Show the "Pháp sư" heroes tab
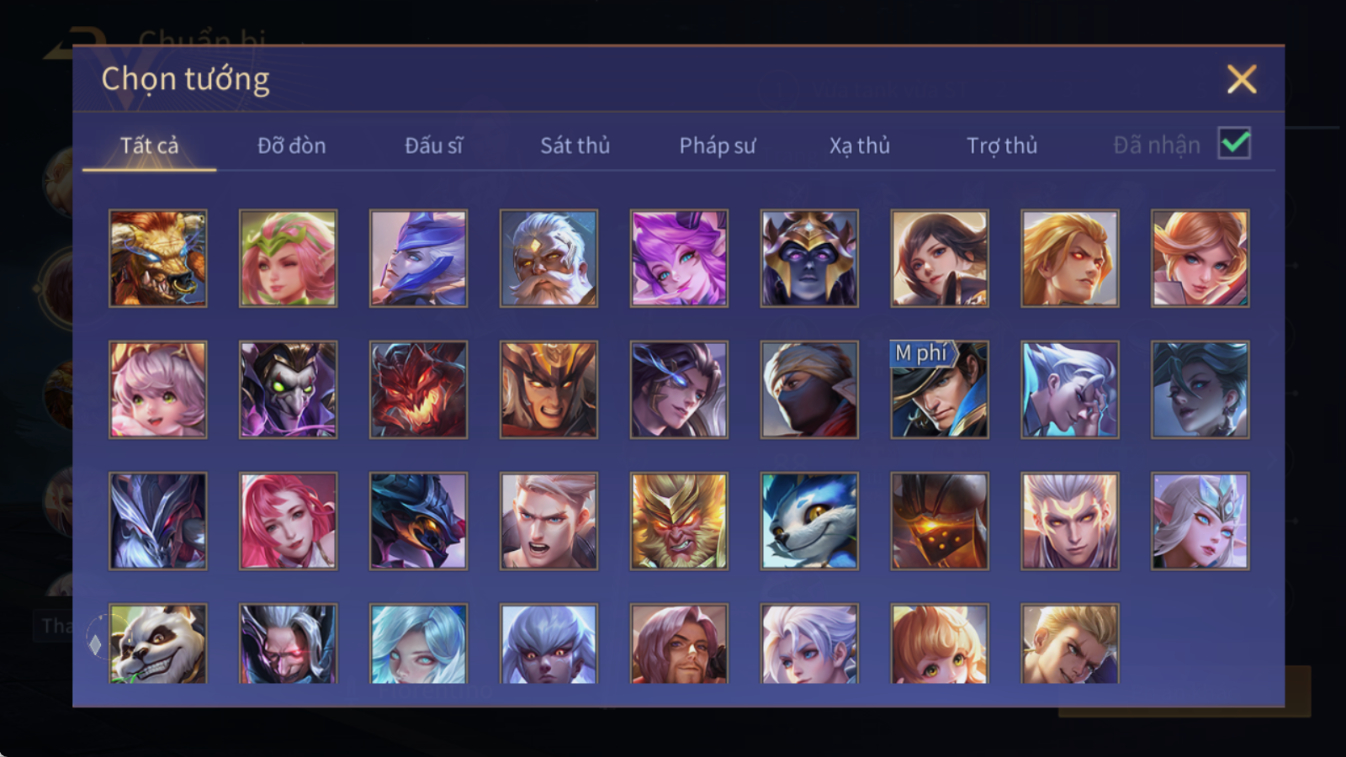Viewport: 1346px width, 757px height. tap(717, 146)
